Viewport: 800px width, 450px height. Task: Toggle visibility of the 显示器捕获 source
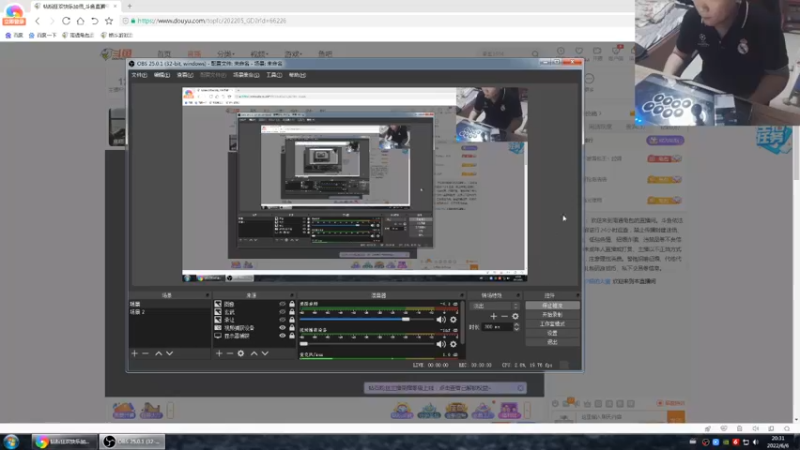click(282, 336)
